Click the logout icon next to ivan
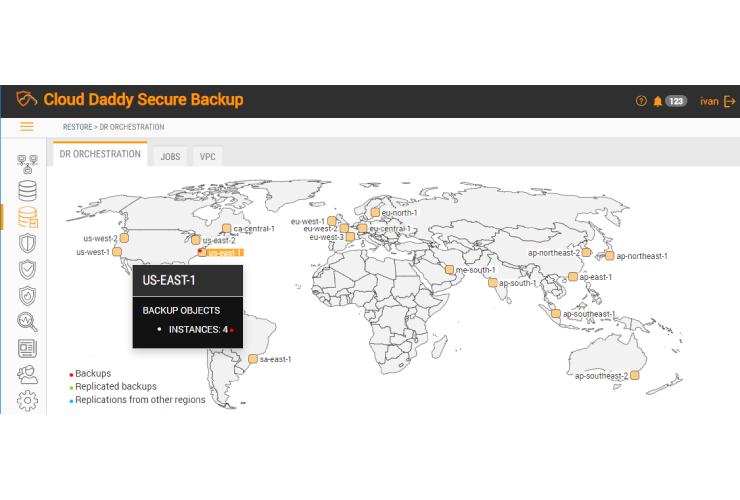The width and height of the screenshot is (740, 500). 730,101
